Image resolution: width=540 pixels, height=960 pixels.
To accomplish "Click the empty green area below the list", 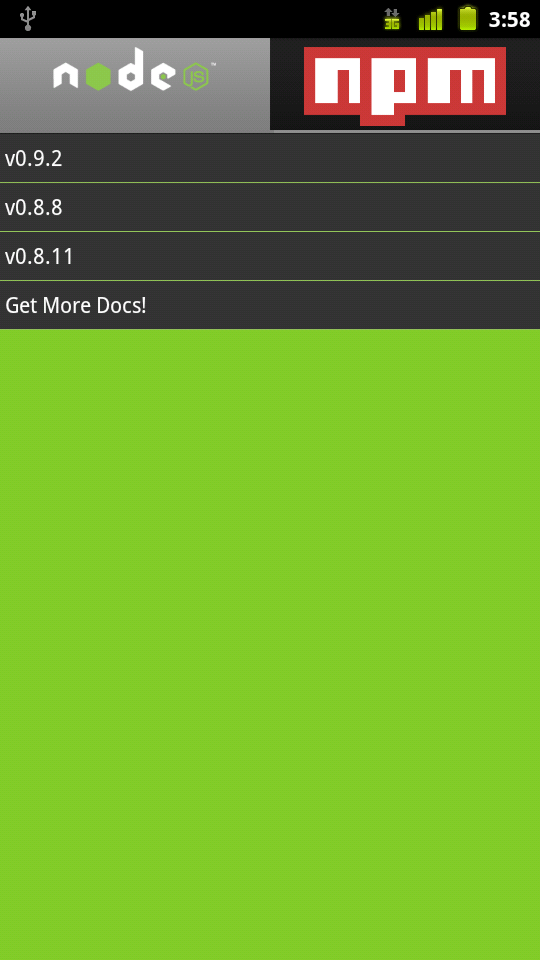I will (x=270, y=644).
